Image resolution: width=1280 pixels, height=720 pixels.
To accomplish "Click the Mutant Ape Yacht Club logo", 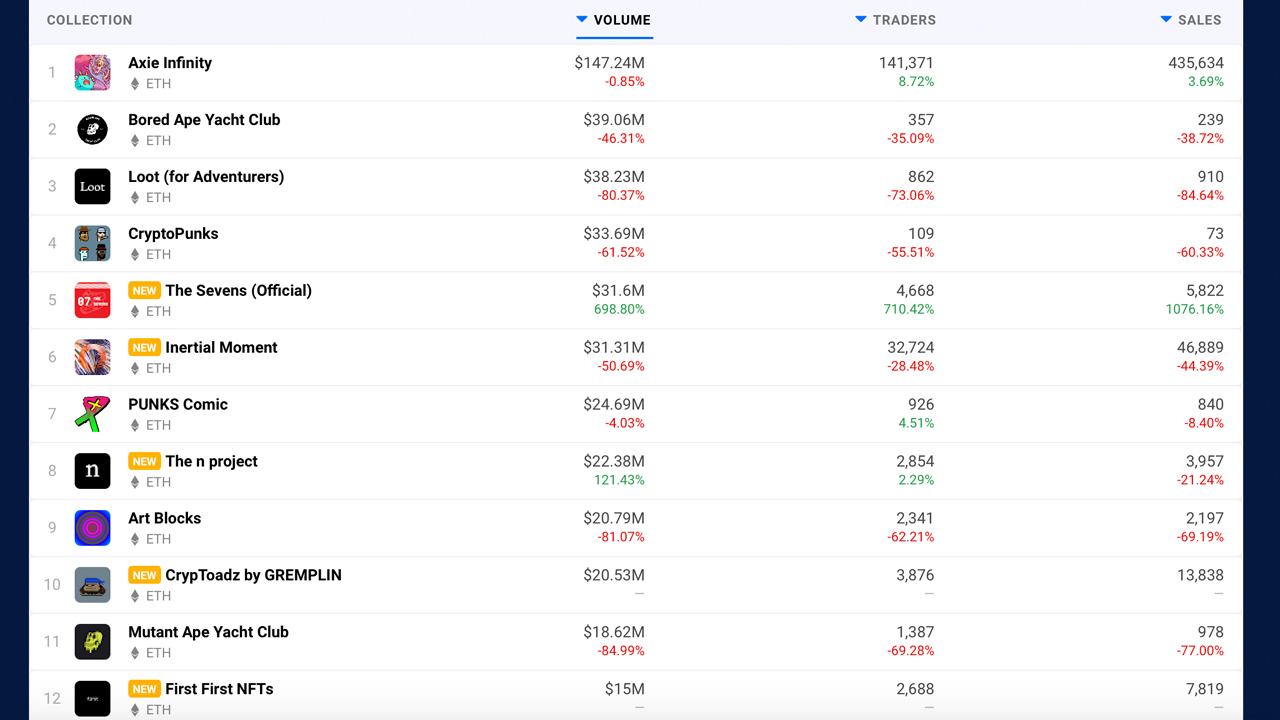I will 92,643.
